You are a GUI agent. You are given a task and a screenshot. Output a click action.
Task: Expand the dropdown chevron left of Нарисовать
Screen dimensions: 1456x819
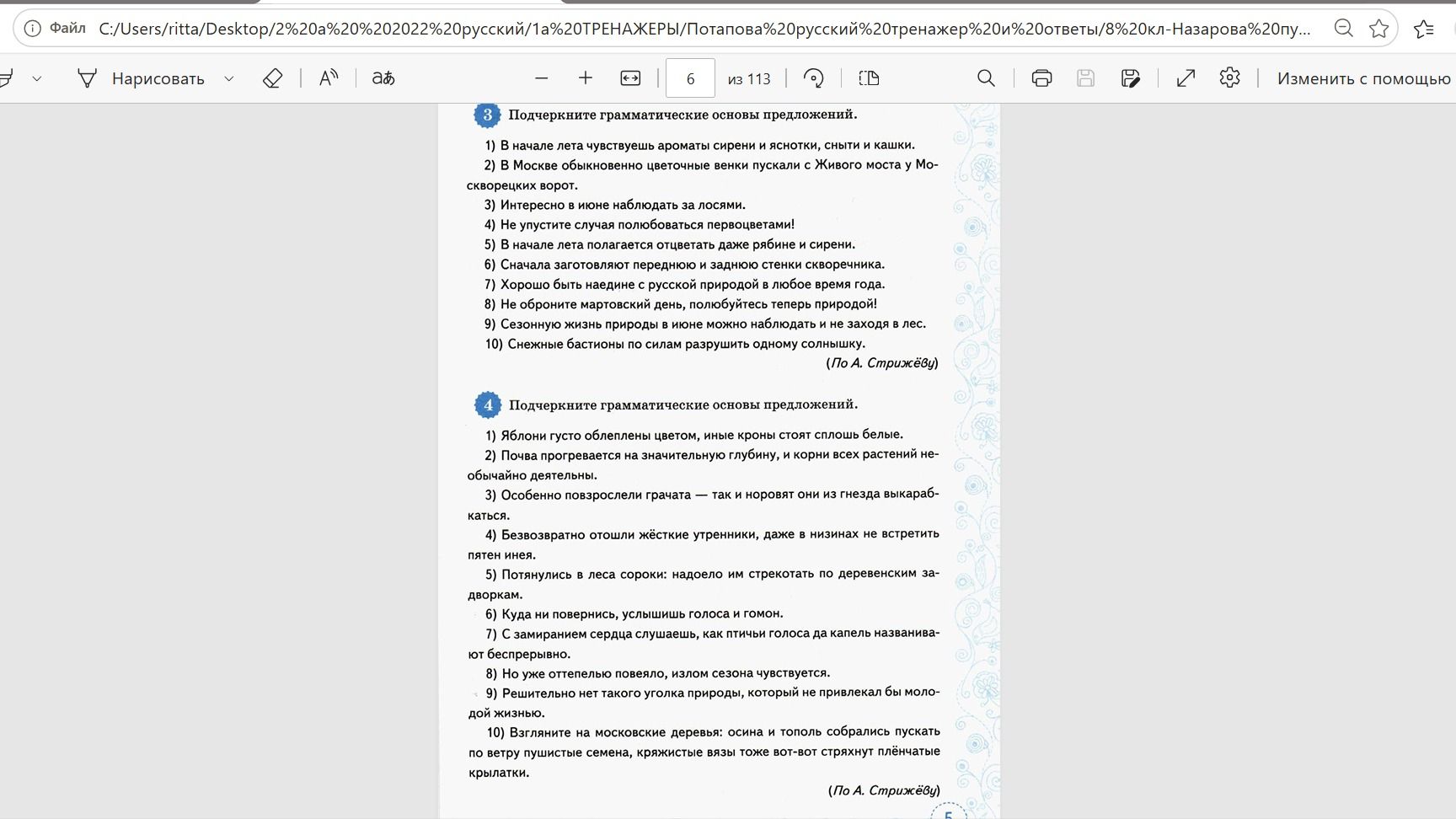click(x=36, y=78)
